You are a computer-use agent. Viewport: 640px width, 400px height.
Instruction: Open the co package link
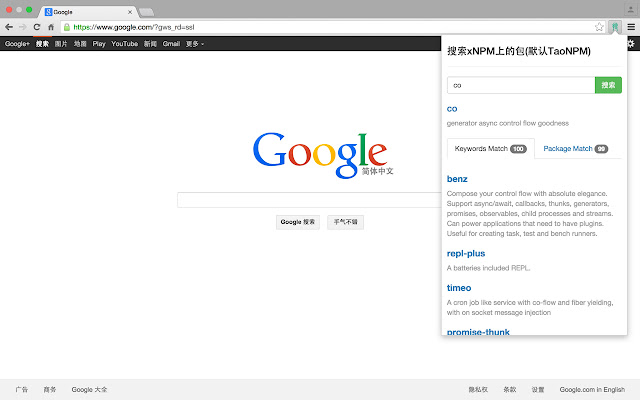pyautogui.click(x=452, y=109)
